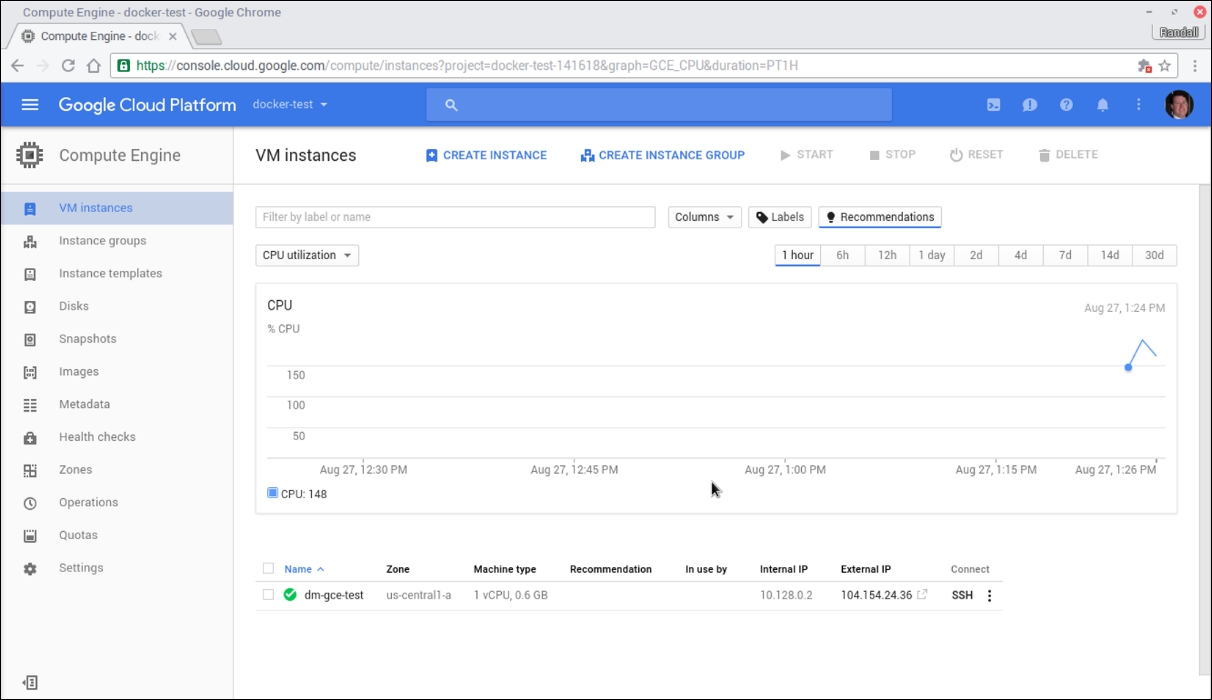Click the CPU graph data point
This screenshot has width=1212, height=700.
coord(1128,367)
